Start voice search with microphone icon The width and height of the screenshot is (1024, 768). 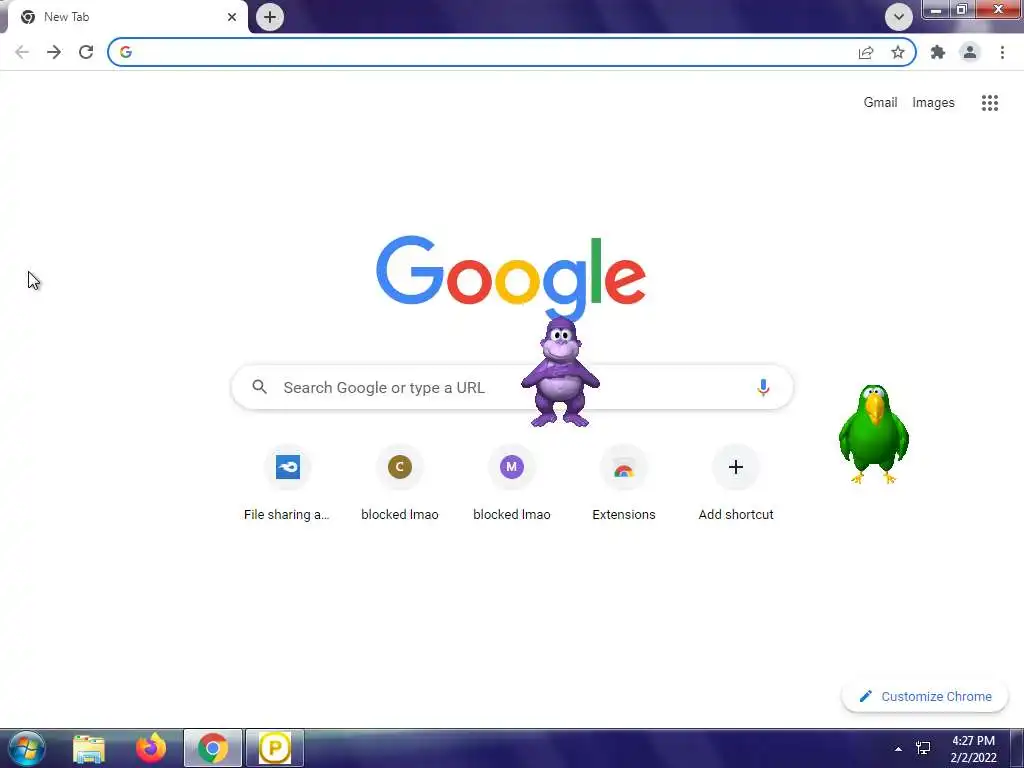(x=763, y=387)
